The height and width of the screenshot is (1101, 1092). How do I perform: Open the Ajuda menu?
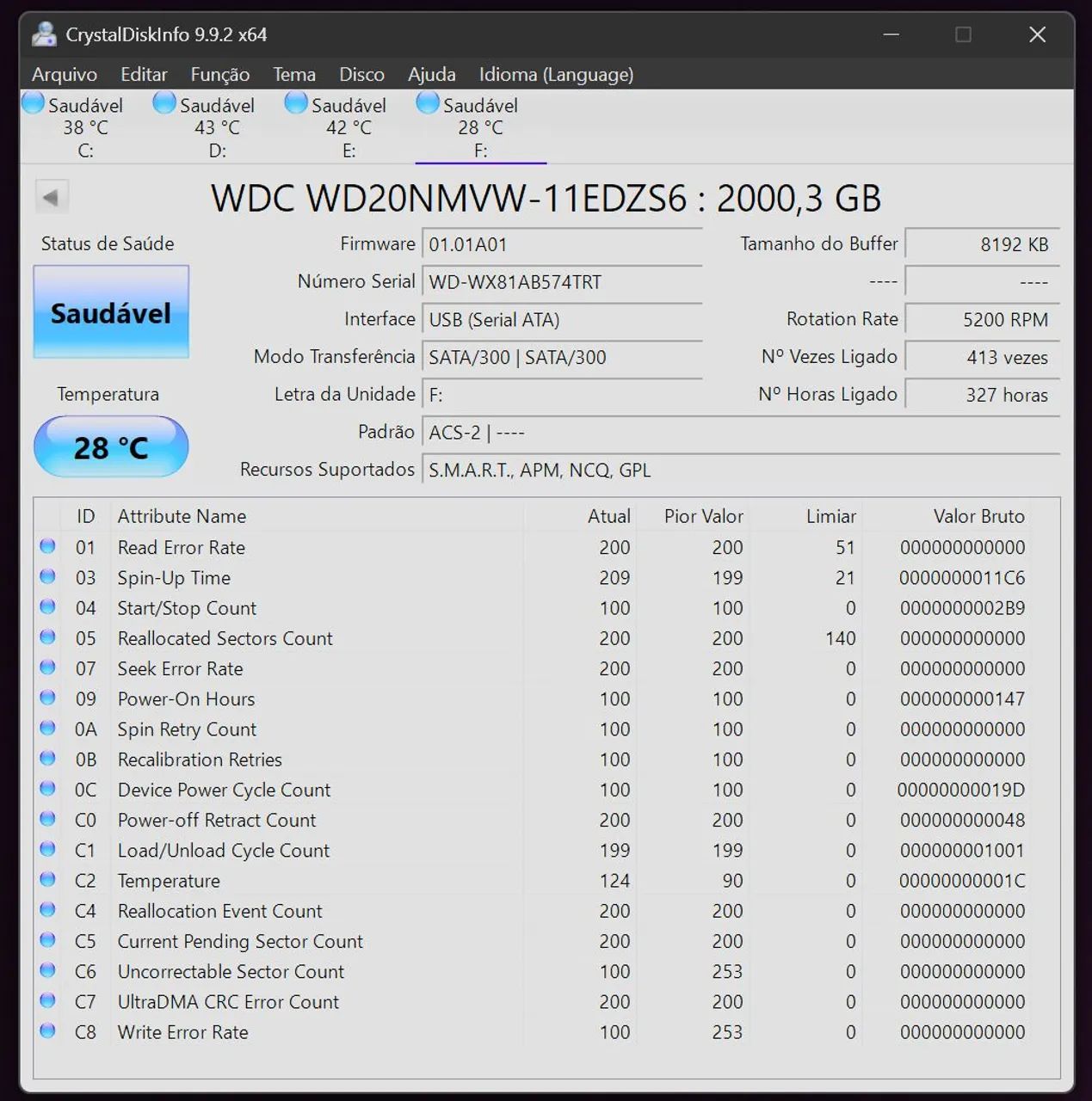click(x=432, y=75)
